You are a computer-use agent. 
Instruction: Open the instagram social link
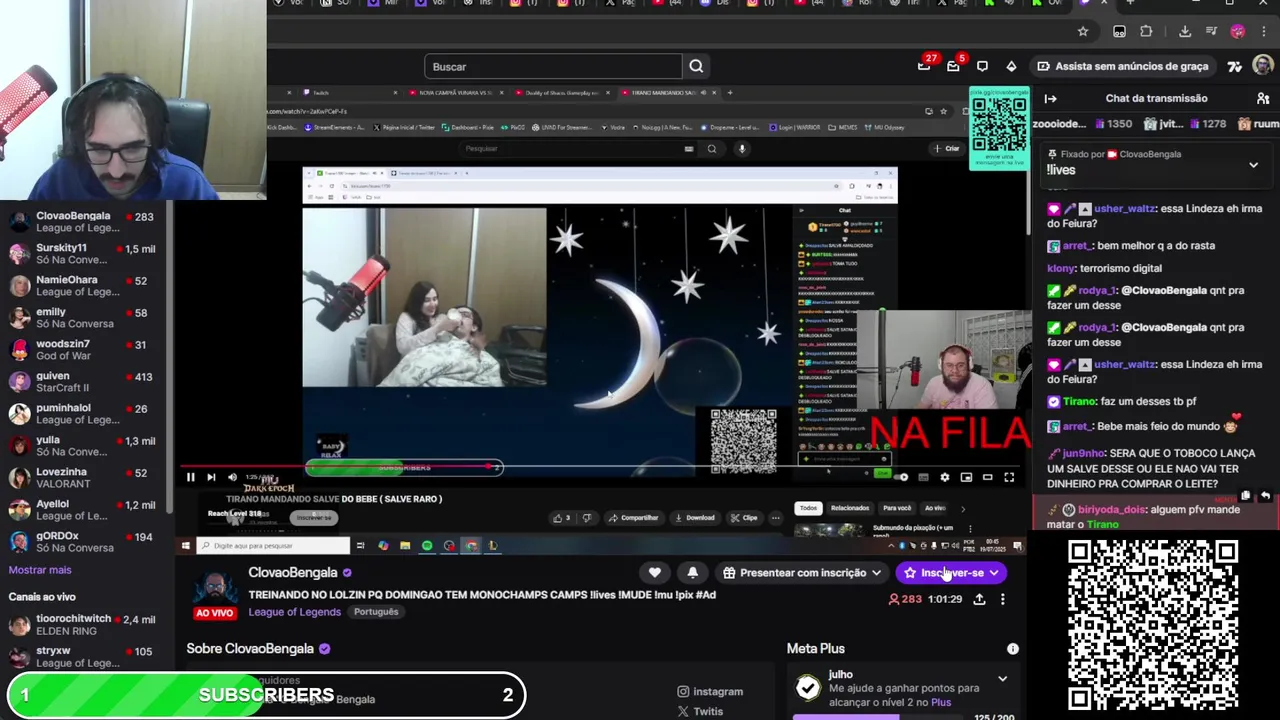[710, 691]
